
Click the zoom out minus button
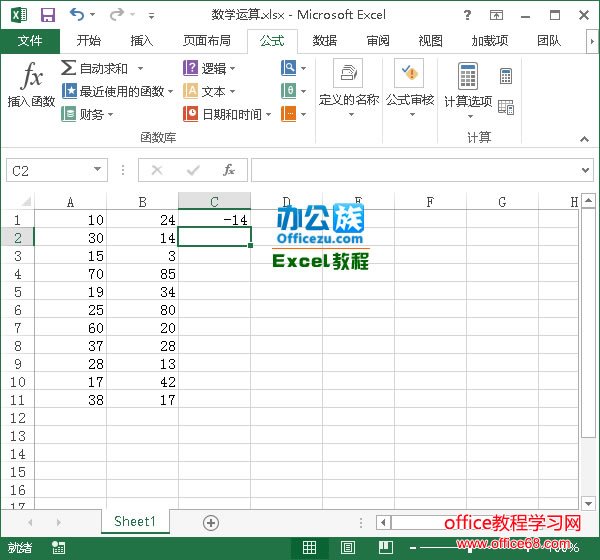coord(413,548)
